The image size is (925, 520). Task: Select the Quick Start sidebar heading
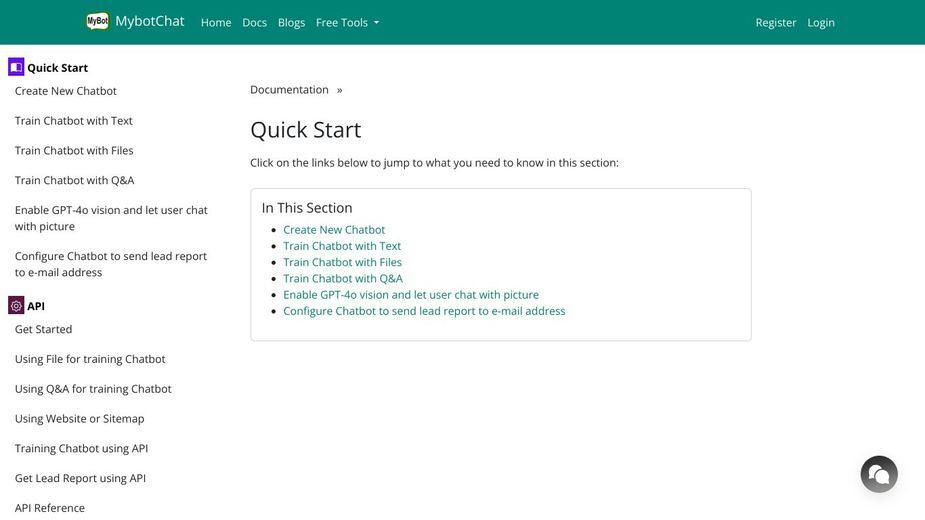(x=57, y=68)
